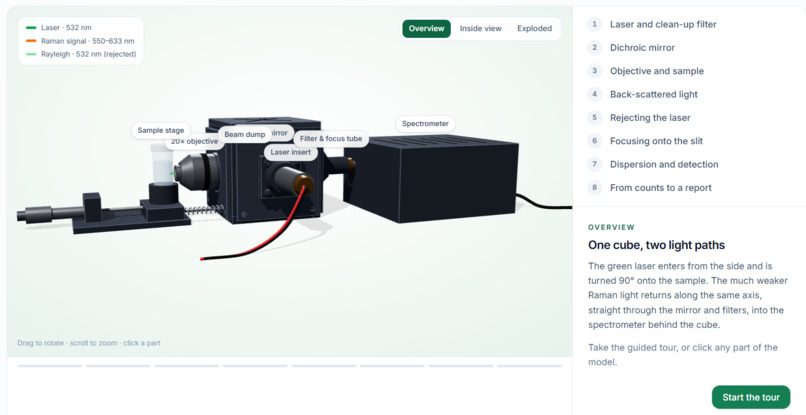This screenshot has height=415, width=806.
Task: Select step 7 Dispersion and detection
Action: coord(653,164)
